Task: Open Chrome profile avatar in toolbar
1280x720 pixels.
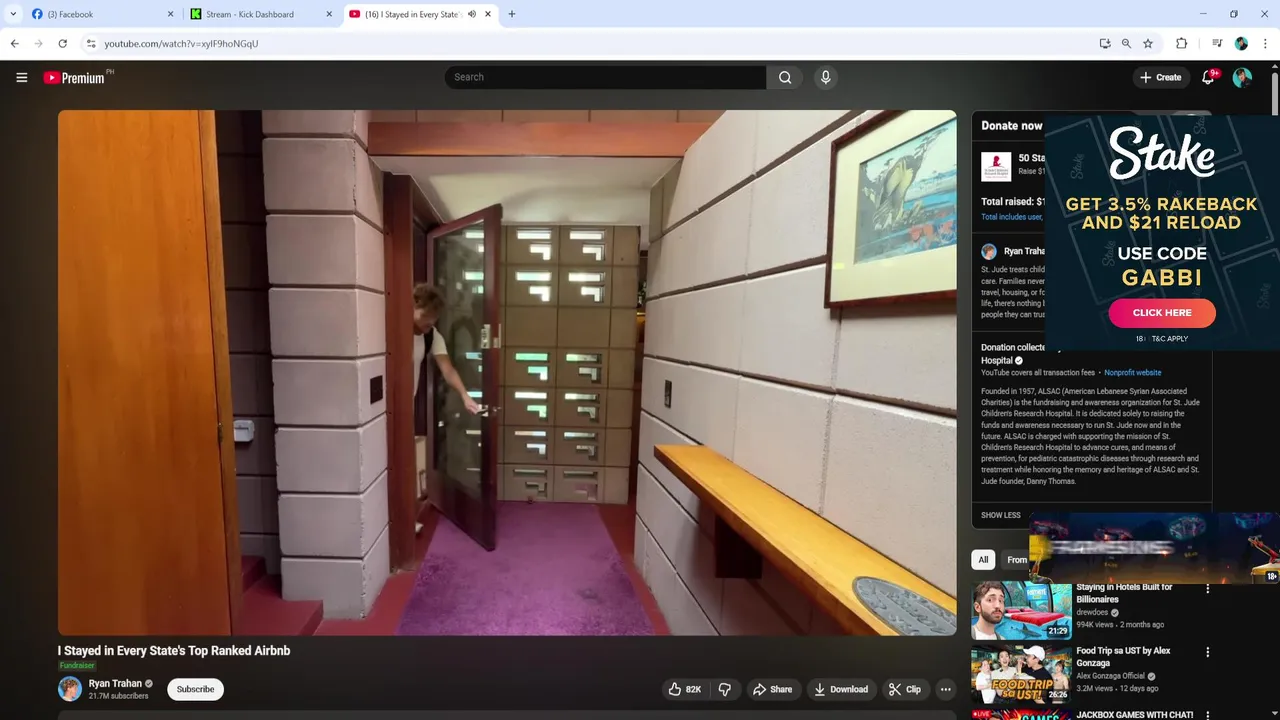Action: pos(1241,43)
